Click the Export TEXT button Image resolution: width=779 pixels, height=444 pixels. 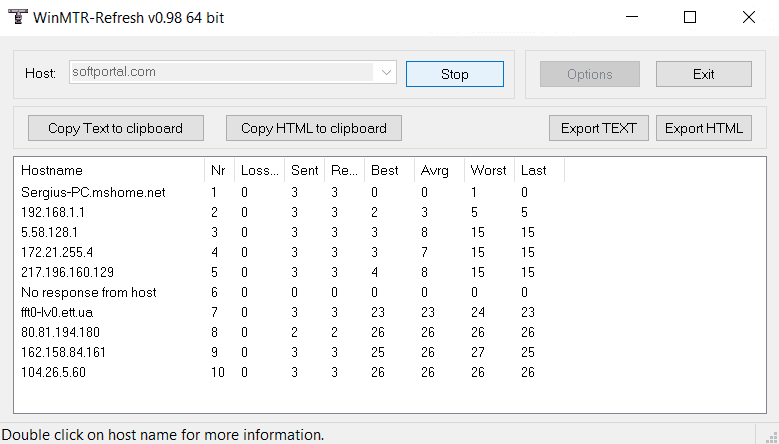pos(599,128)
